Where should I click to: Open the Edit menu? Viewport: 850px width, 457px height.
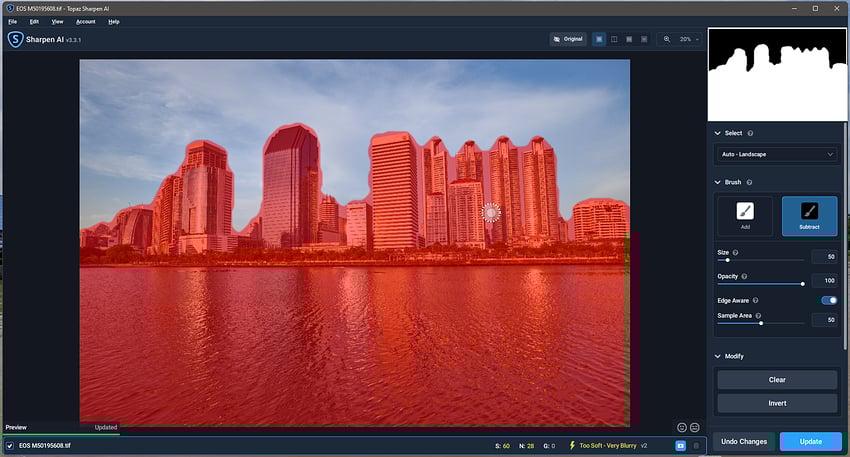(x=34, y=21)
